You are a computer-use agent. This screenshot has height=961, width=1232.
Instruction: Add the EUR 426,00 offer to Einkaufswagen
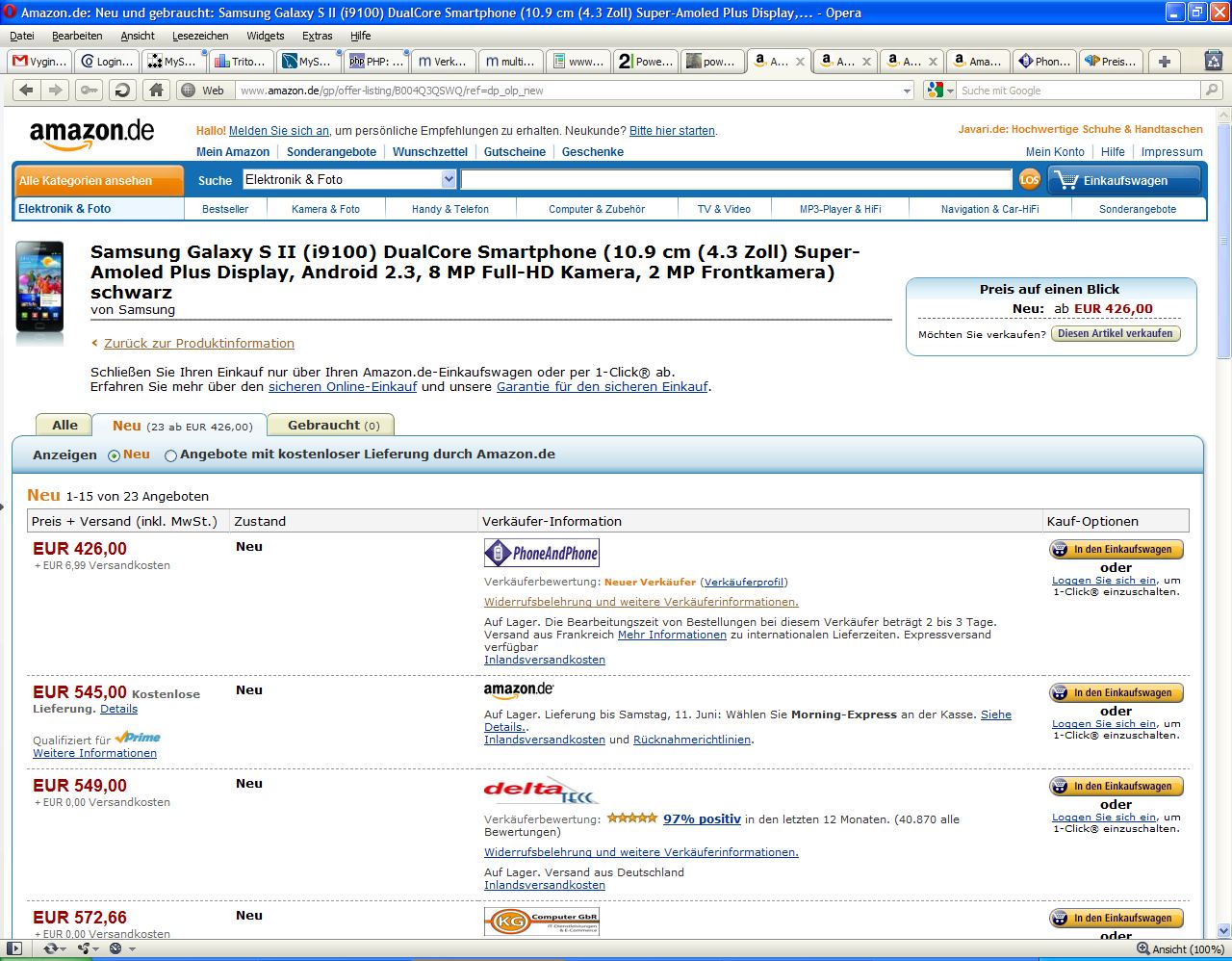(1116, 550)
